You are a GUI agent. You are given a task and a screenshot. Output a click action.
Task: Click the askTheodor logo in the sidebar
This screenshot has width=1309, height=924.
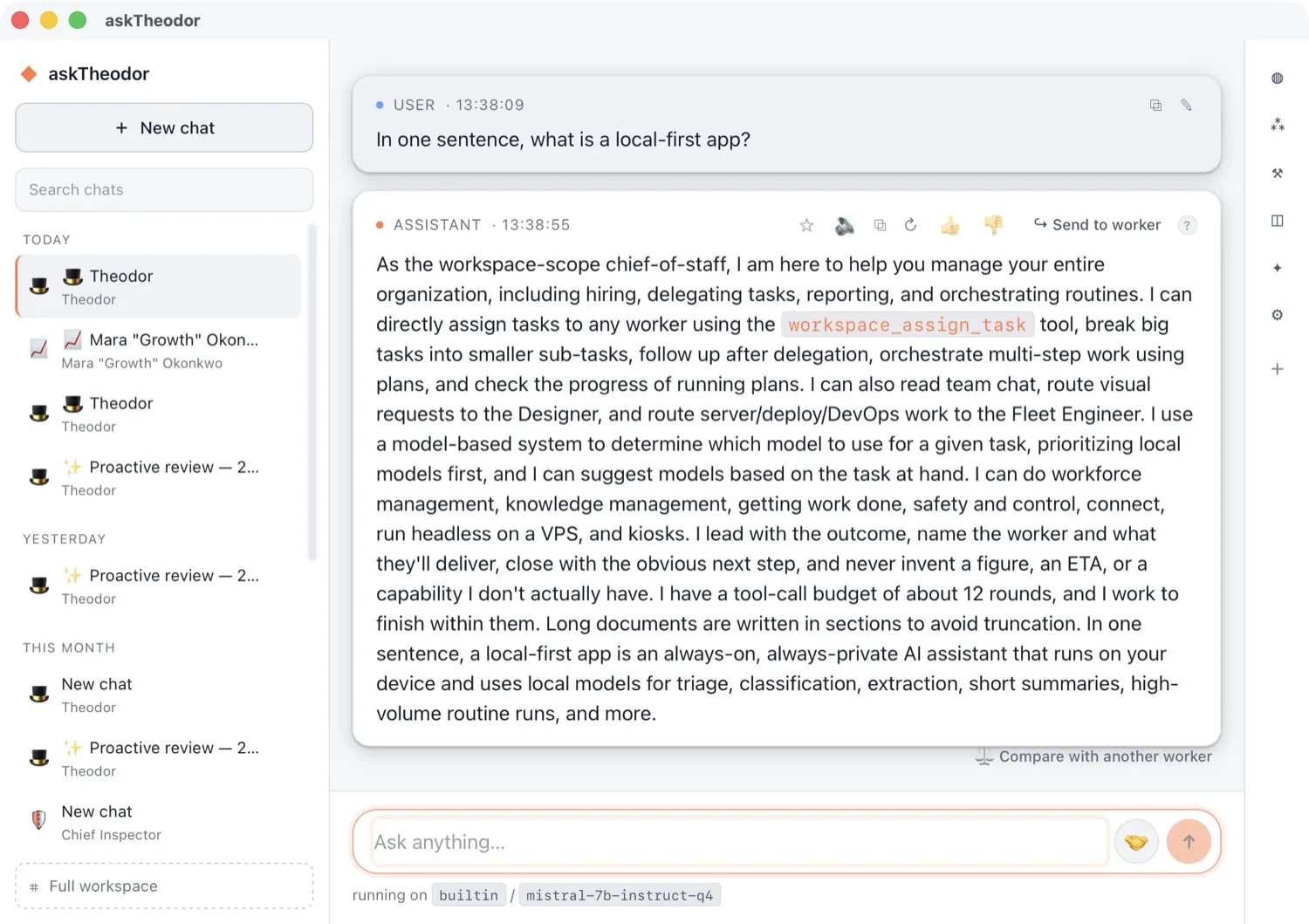coord(86,74)
